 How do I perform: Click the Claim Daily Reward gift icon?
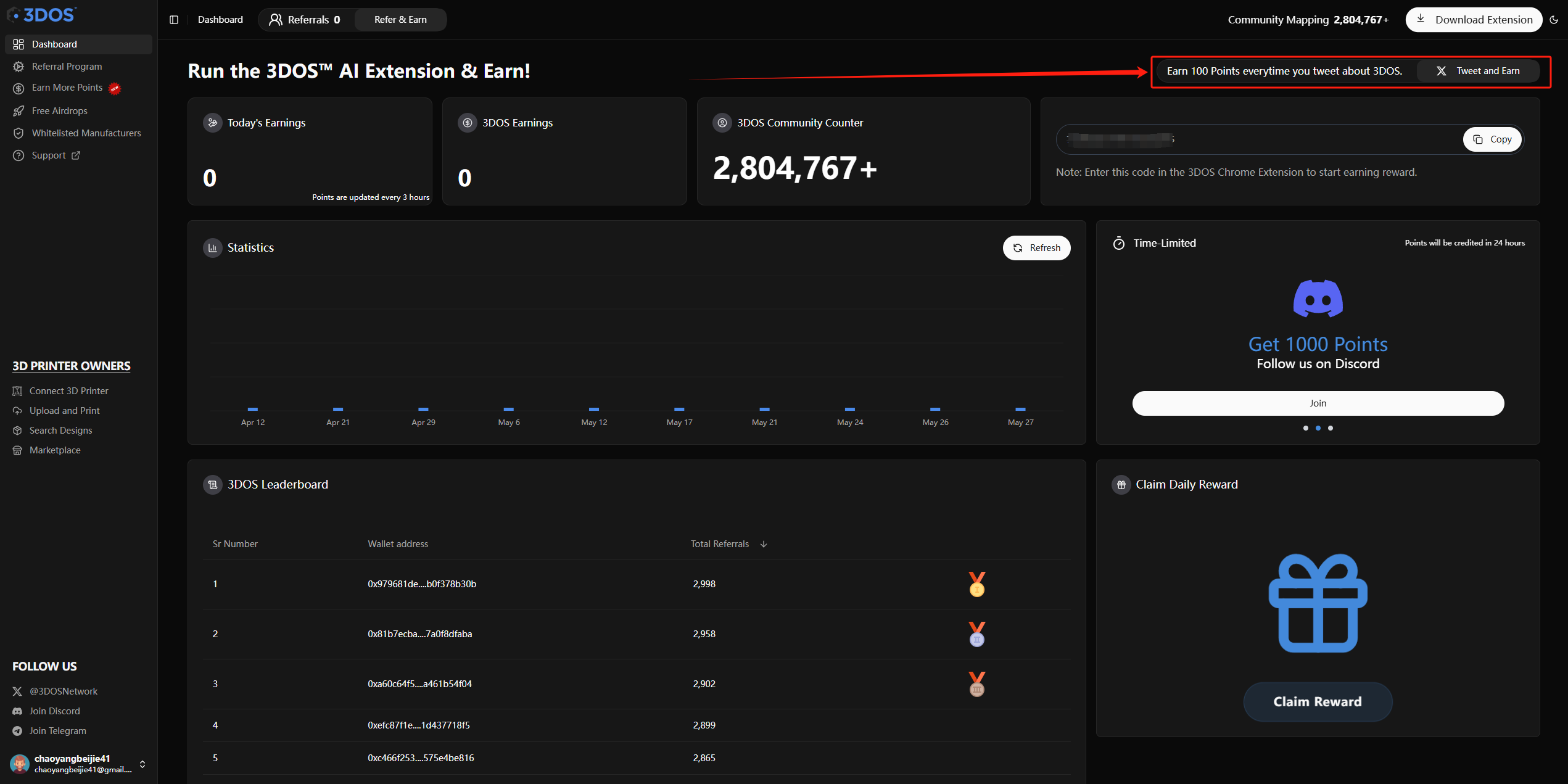1121,485
